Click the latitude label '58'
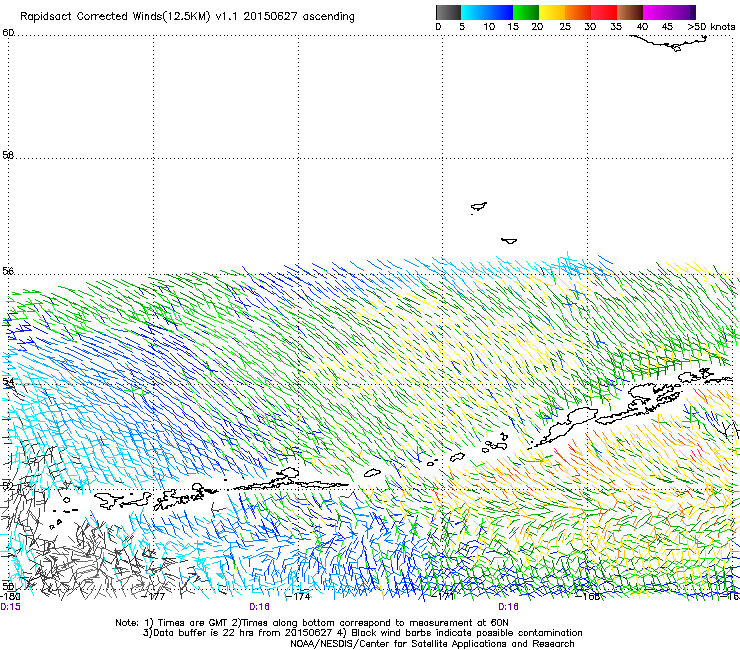The image size is (740, 650). (x=8, y=155)
